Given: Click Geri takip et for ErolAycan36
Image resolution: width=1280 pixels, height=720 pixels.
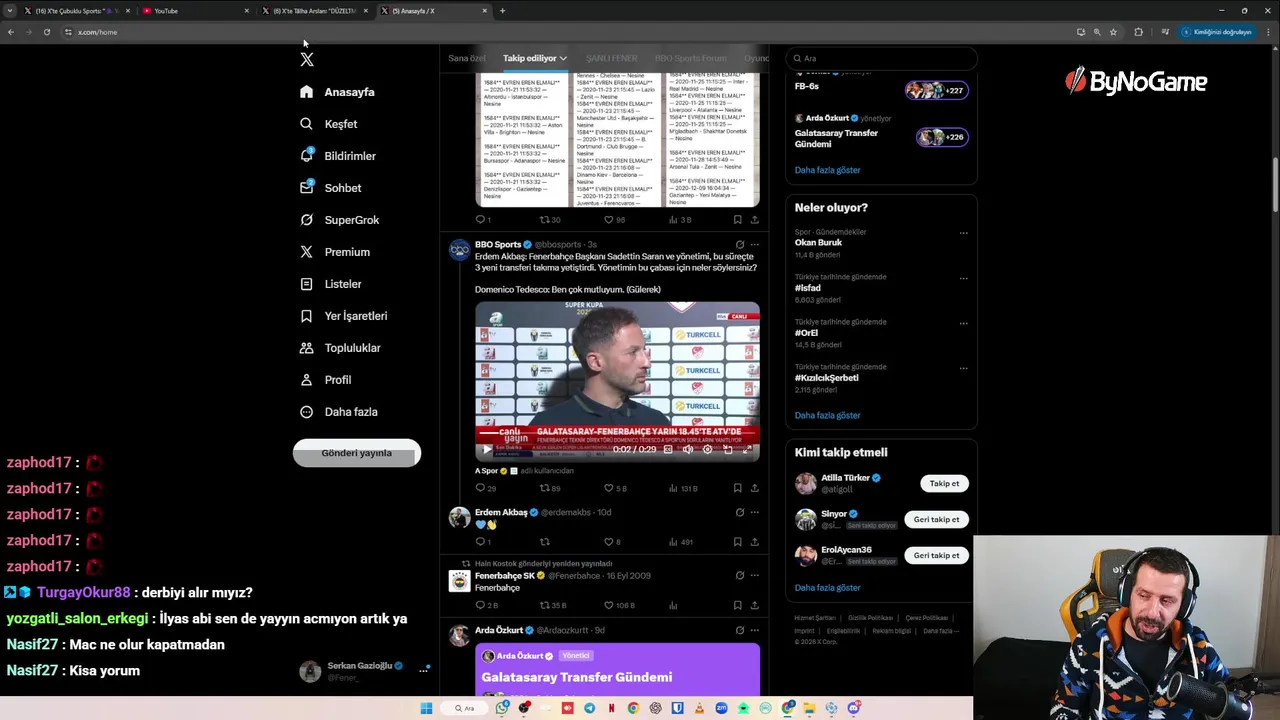Looking at the screenshot, I should coord(936,555).
